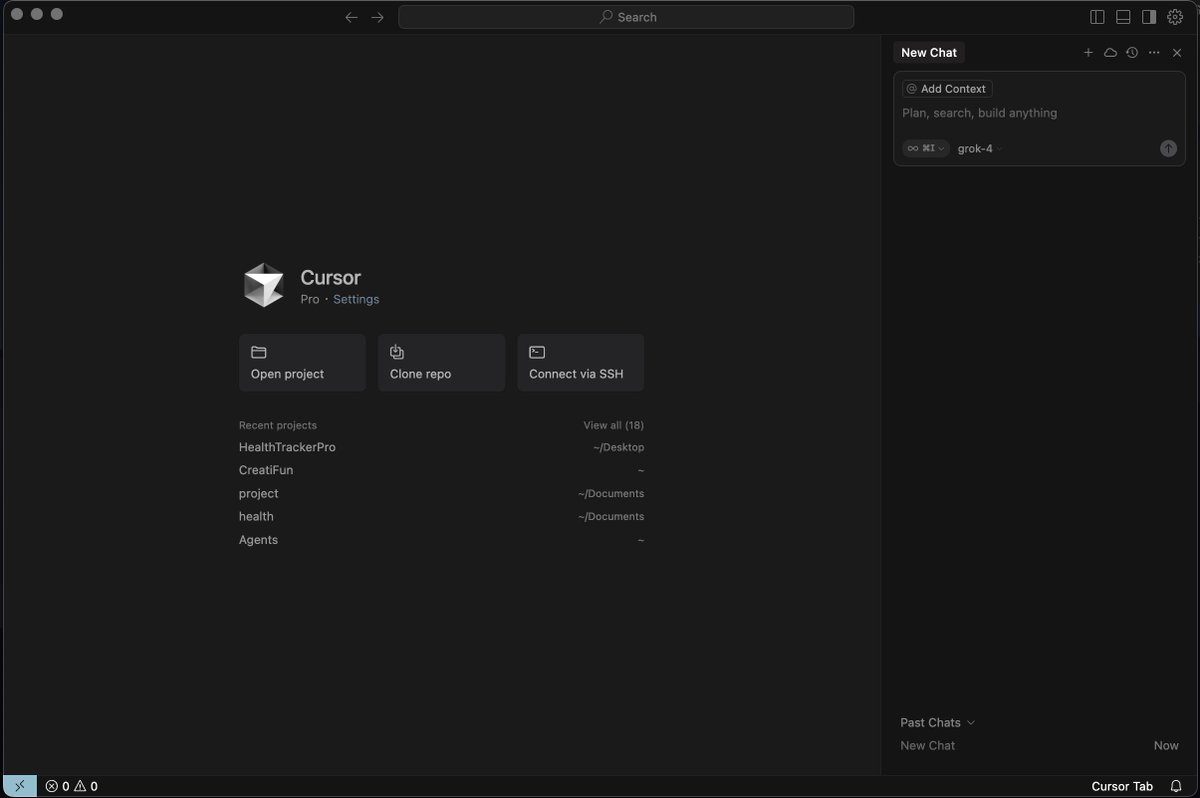Open the errors count indicator
The image size is (1200, 798).
57,786
